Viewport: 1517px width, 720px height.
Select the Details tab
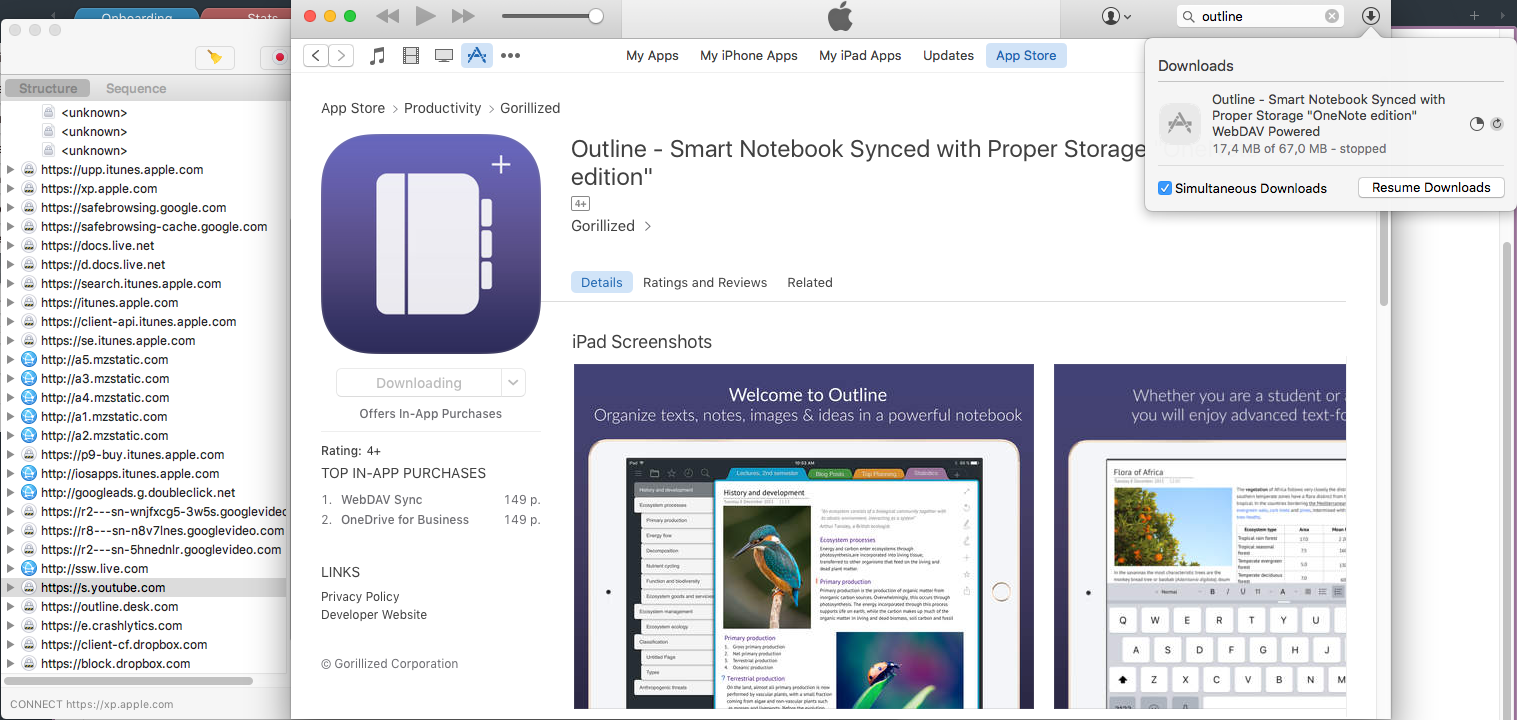(602, 283)
